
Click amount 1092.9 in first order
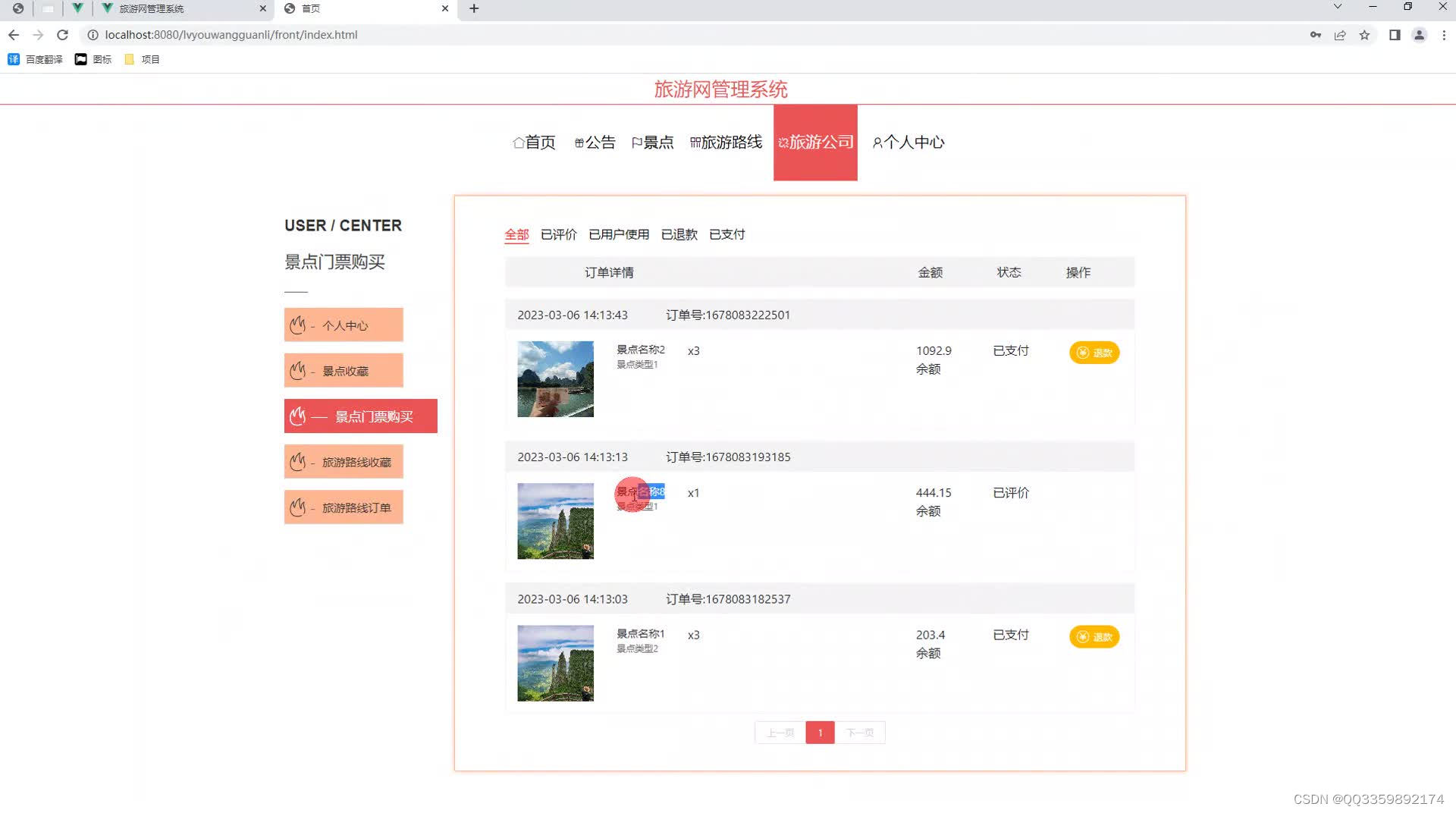tap(934, 351)
